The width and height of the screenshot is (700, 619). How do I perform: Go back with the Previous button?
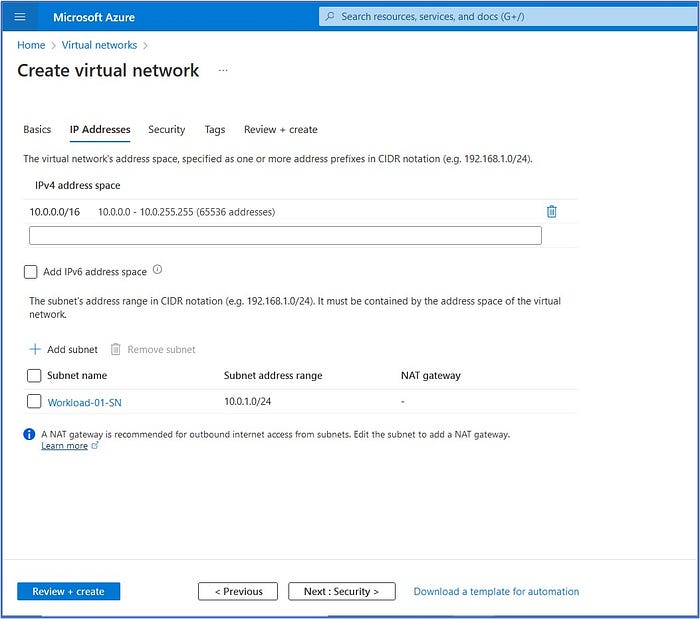click(x=238, y=591)
